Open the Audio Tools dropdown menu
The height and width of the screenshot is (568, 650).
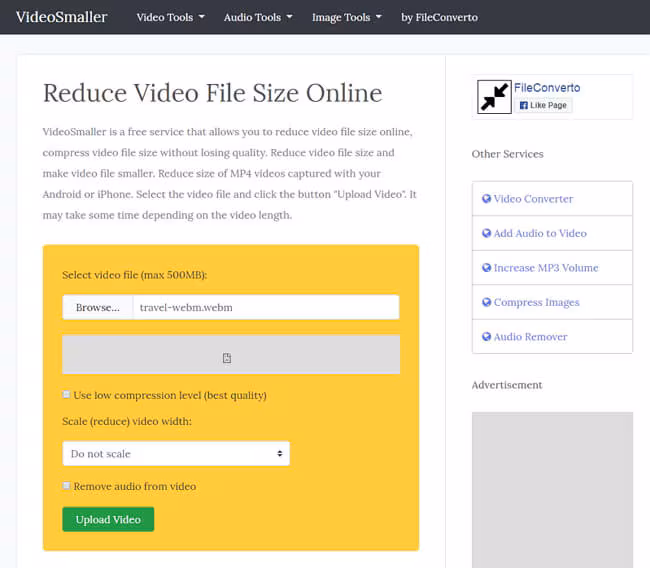click(x=258, y=17)
